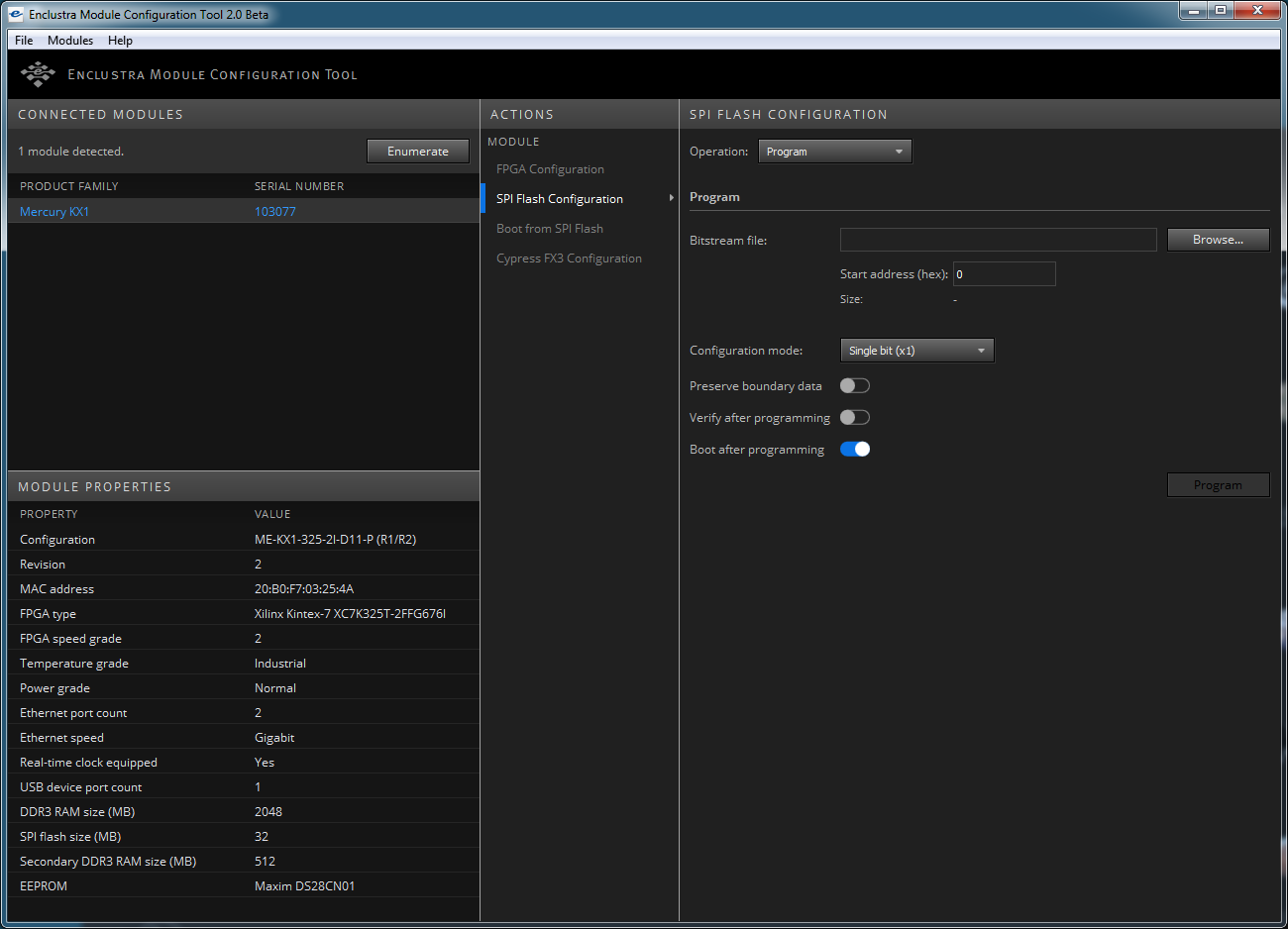The image size is (1288, 929).
Task: Click SPI flash size value 32
Action: coord(262,837)
